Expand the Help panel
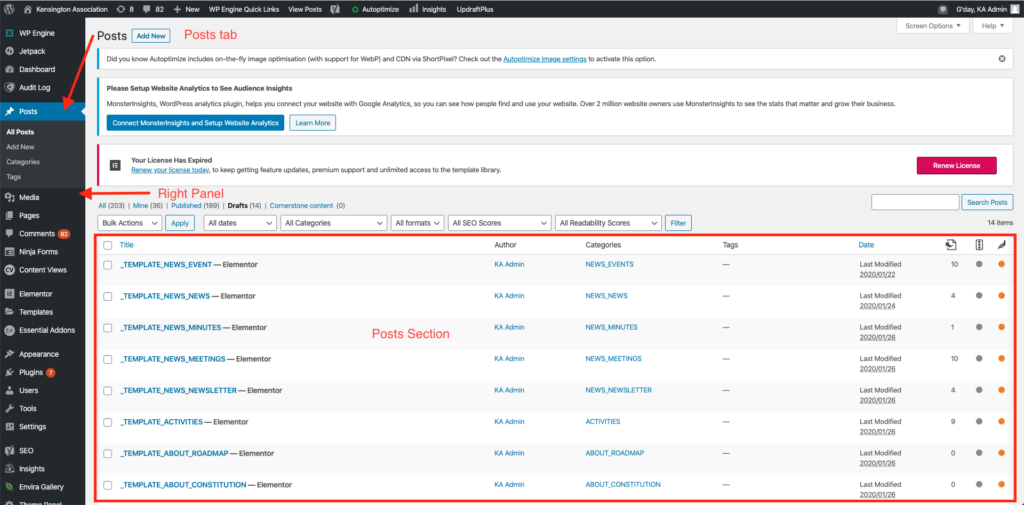1024x505 pixels. pyautogui.click(x=993, y=26)
